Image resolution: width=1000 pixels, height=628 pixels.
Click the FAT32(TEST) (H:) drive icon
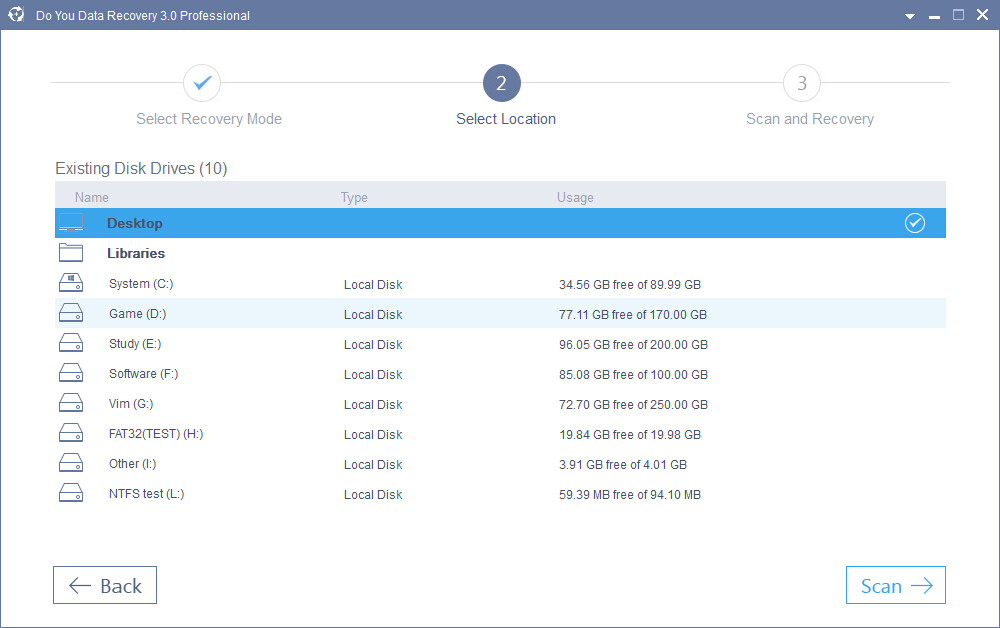71,433
